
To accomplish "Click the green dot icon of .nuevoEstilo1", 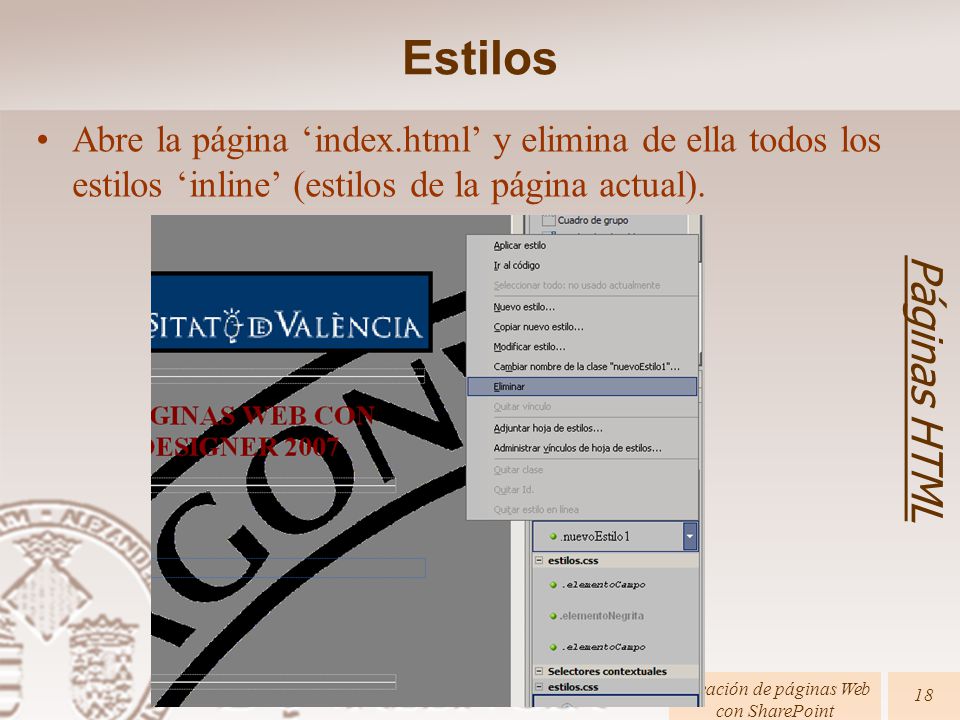I will click(553, 536).
